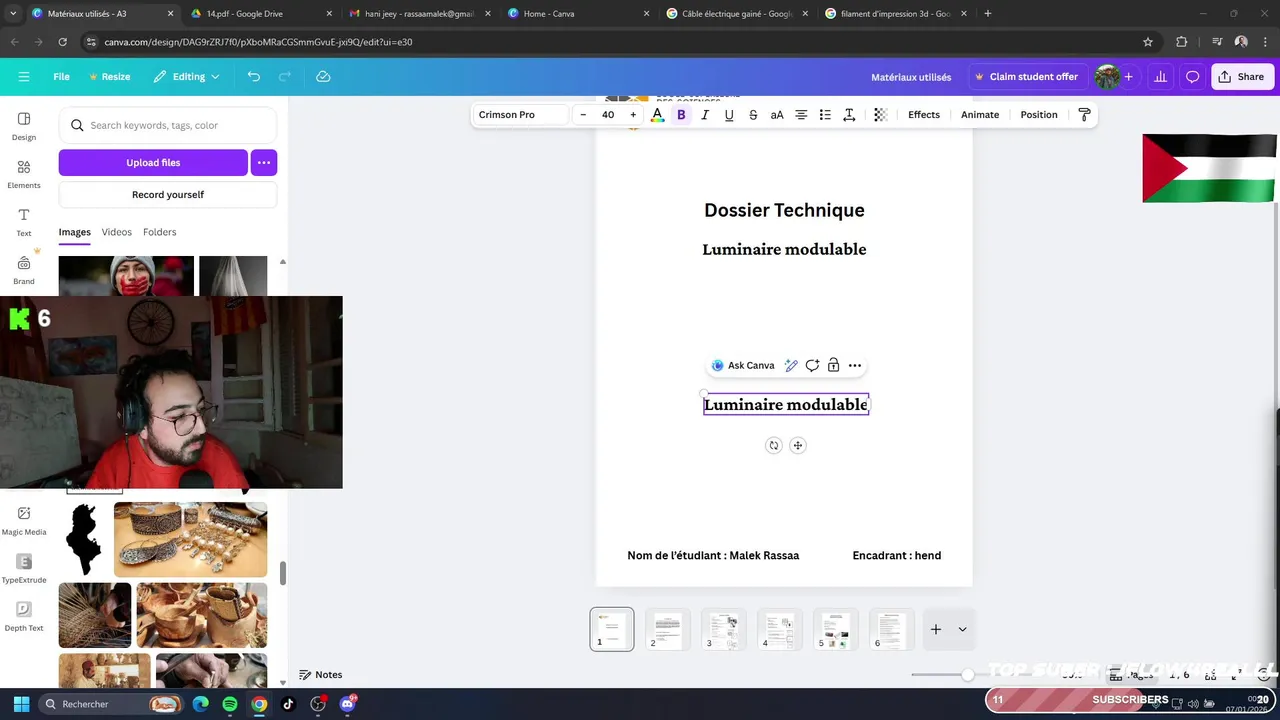Select page 5 thumbnail

[x=835, y=630]
